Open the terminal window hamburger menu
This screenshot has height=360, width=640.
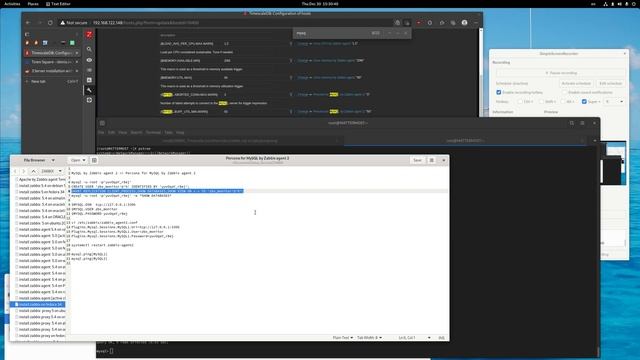click(x=582, y=123)
